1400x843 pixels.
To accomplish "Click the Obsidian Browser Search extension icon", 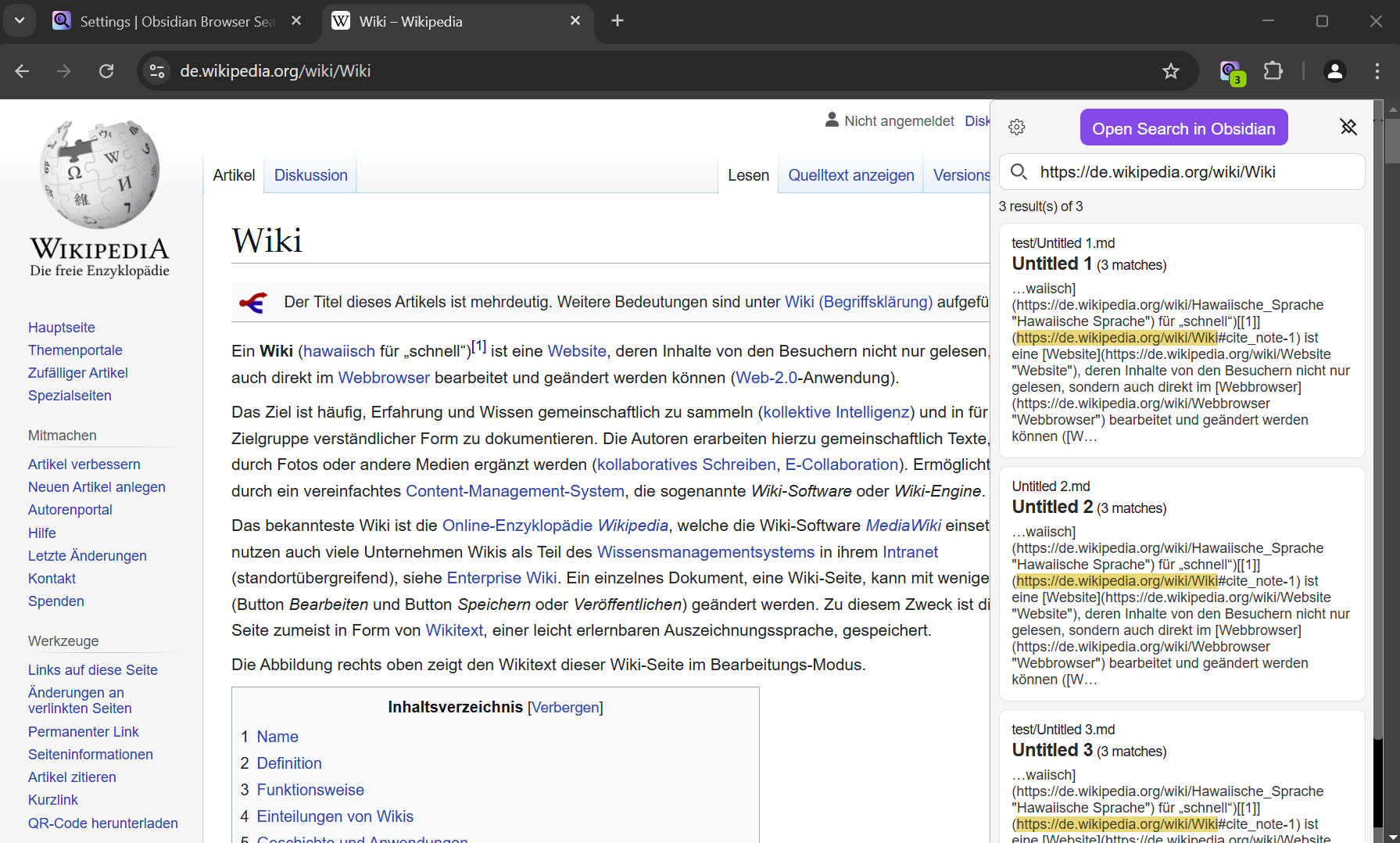I will (x=1231, y=72).
